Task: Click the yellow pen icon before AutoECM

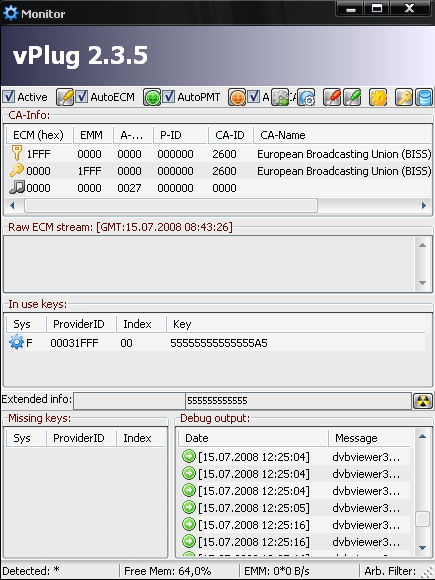Action: (x=65, y=98)
